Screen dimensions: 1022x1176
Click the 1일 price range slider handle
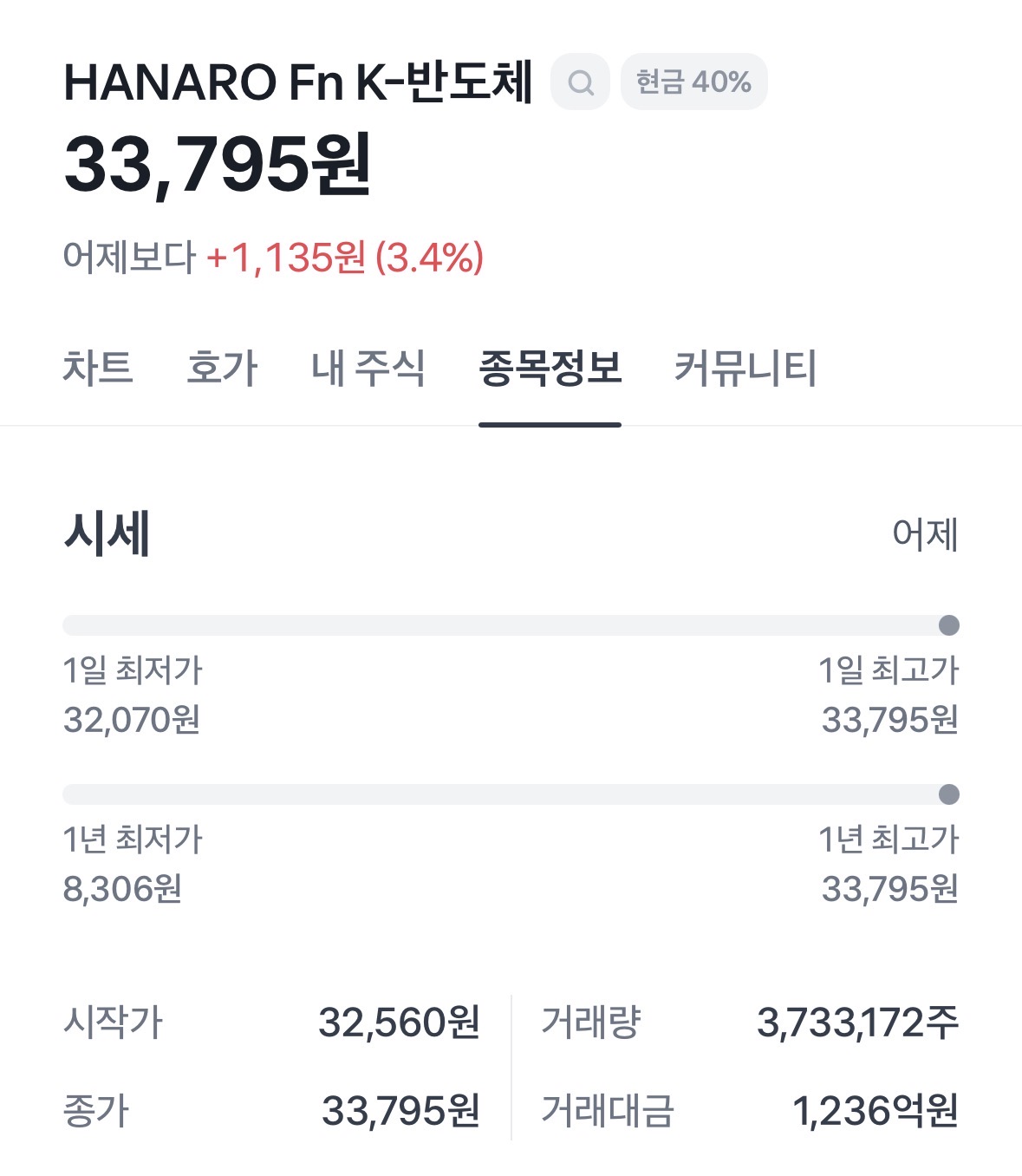point(948,625)
